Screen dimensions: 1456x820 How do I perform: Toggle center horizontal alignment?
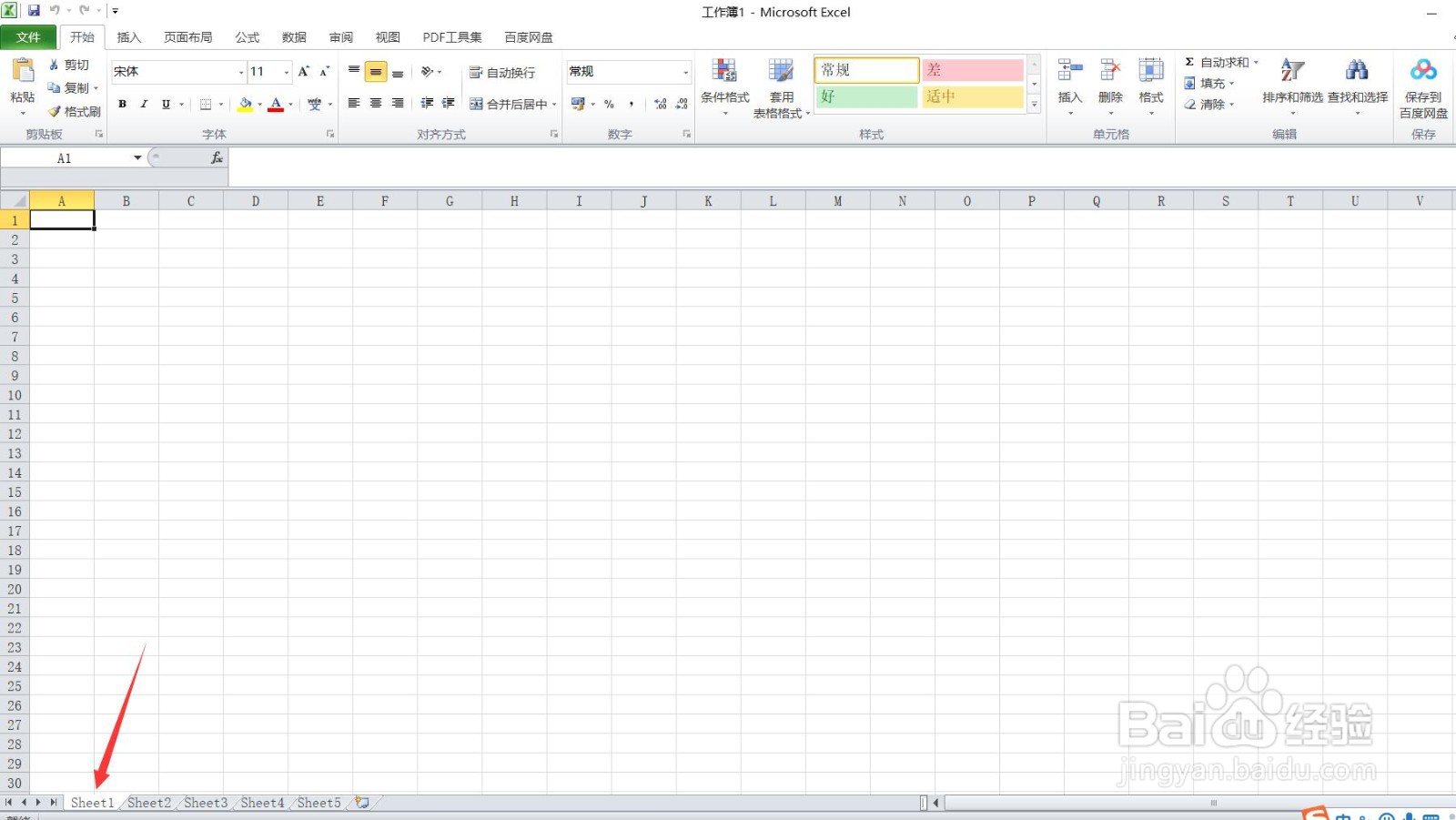(x=376, y=104)
